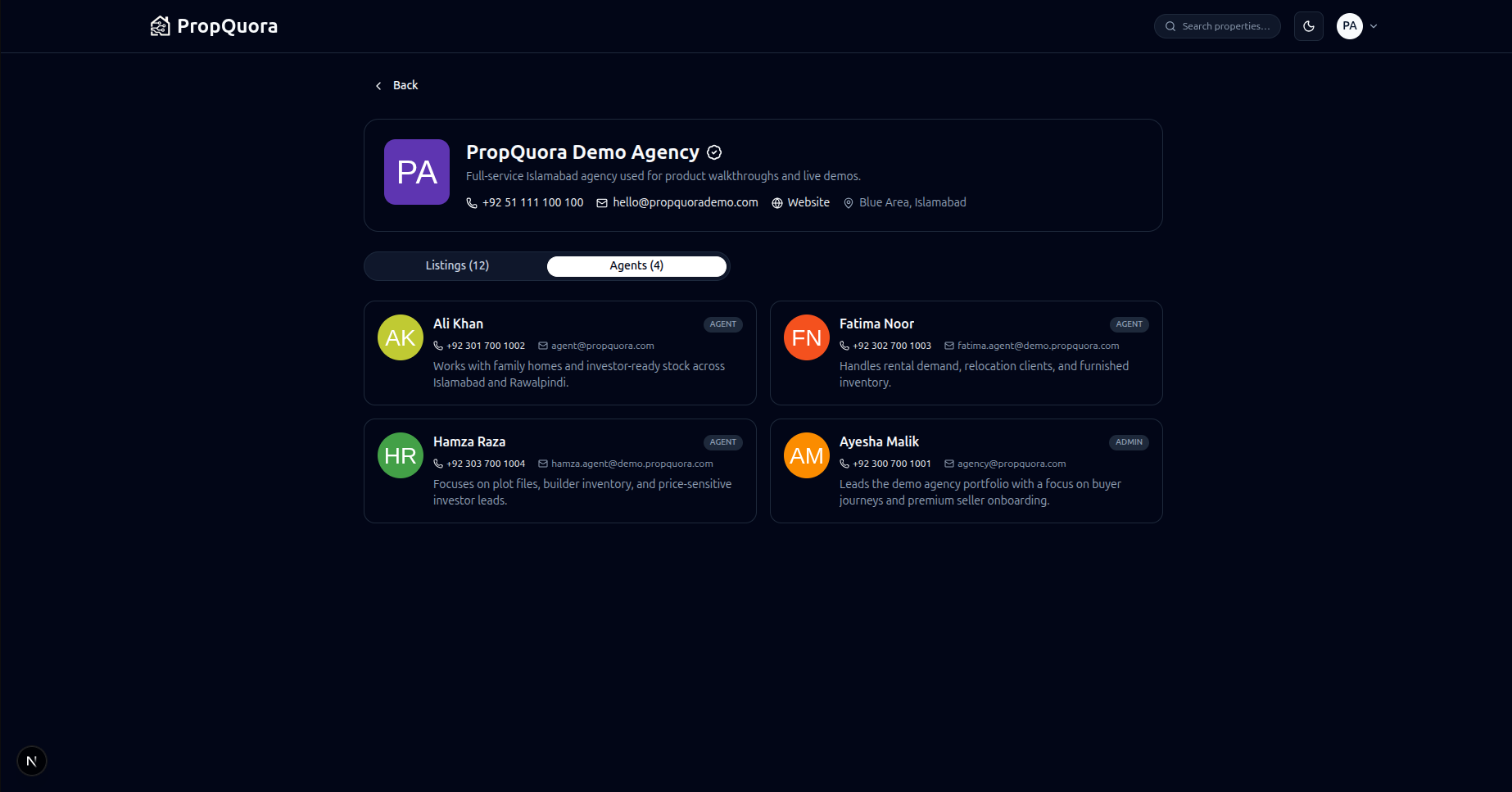Open Ayesha Malik's name
Screen dimensions: 1512x792
pos(879,441)
